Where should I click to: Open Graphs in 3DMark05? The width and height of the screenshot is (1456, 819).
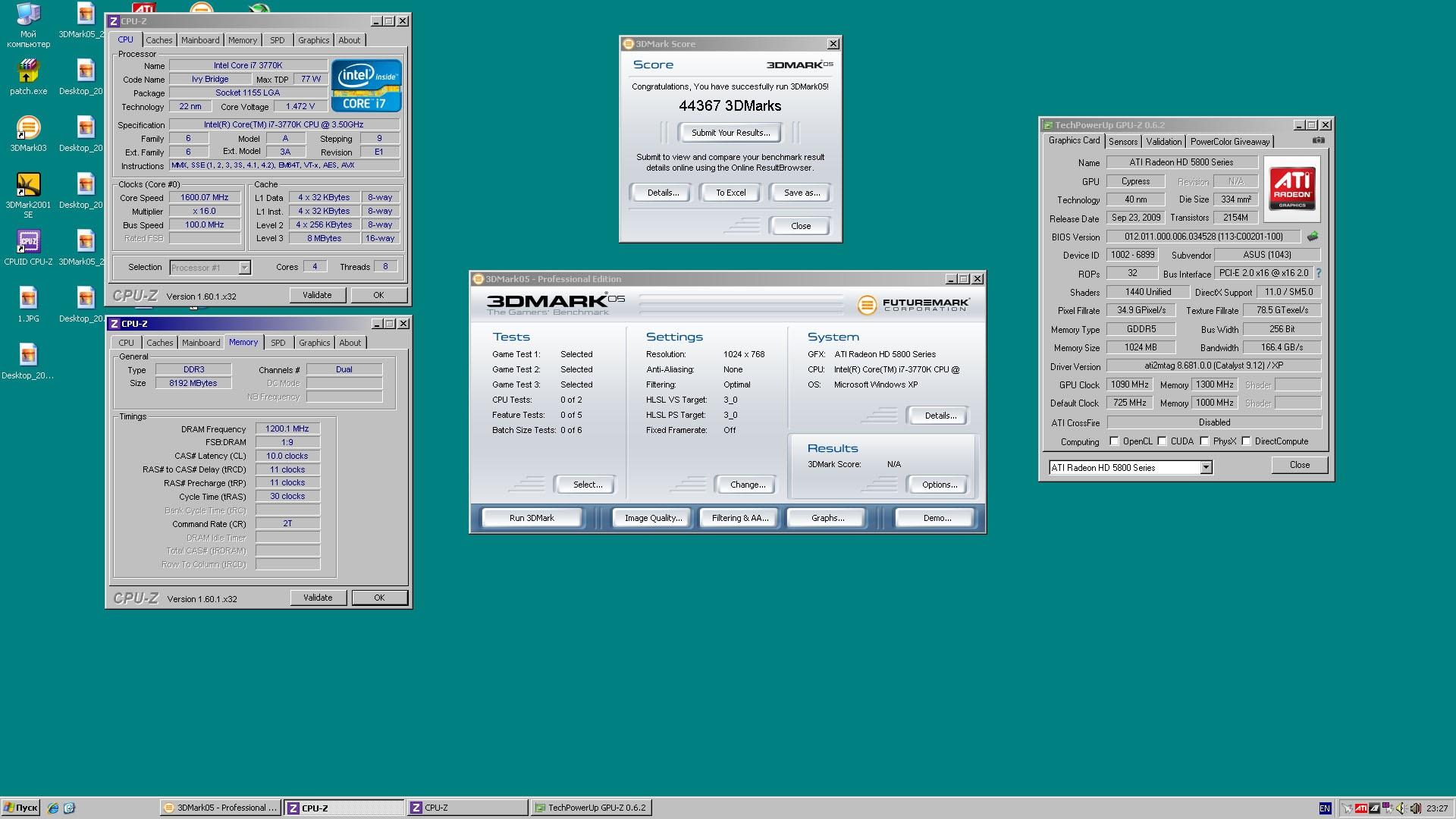pyautogui.click(x=827, y=518)
